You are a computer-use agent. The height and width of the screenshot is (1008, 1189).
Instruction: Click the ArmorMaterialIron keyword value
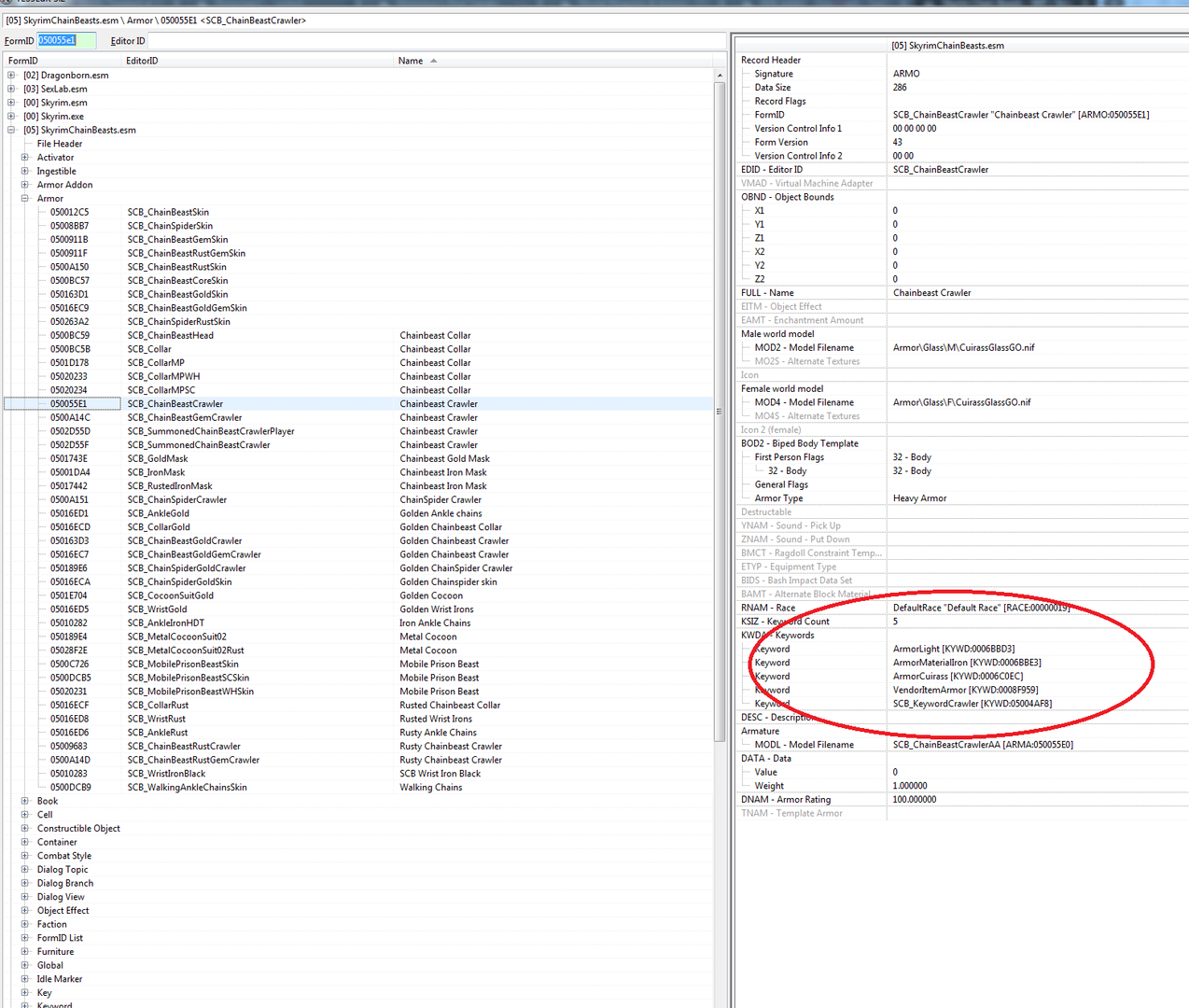click(967, 663)
